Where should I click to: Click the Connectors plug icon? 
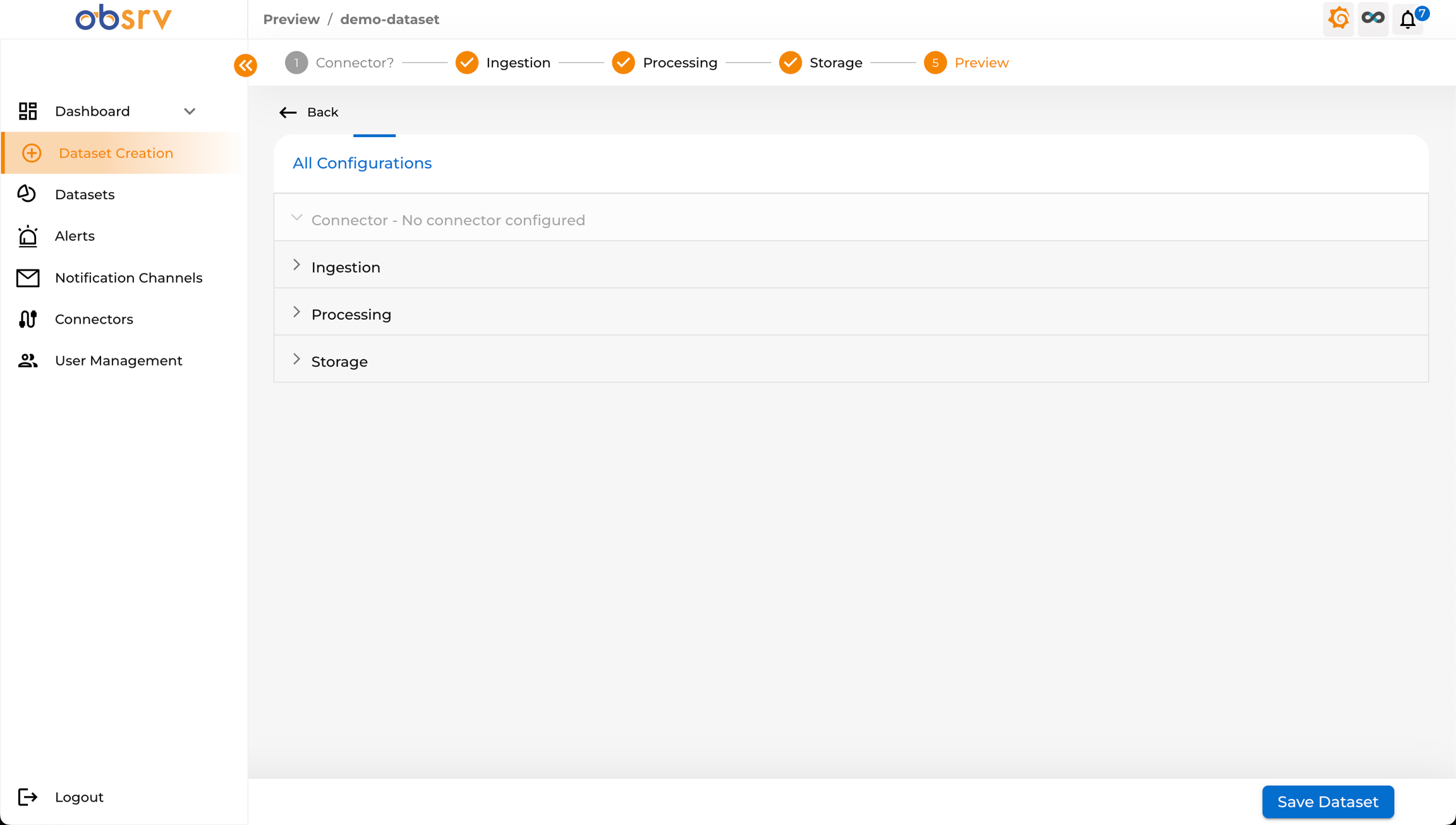click(x=28, y=319)
